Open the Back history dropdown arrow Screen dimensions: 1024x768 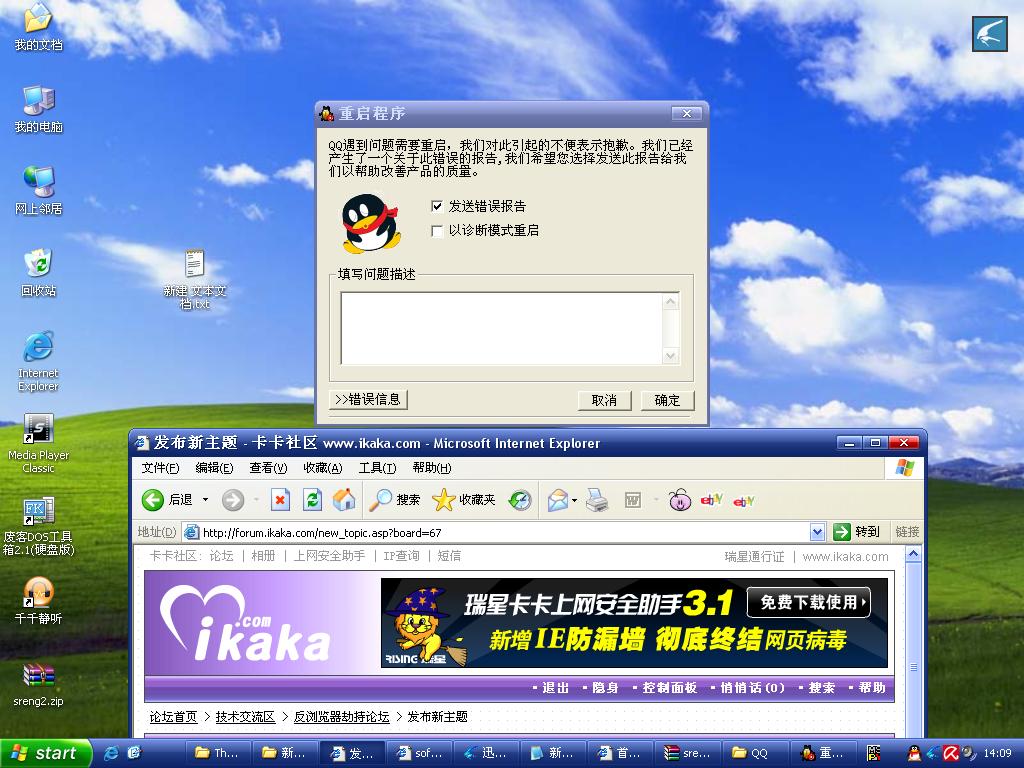tap(205, 500)
